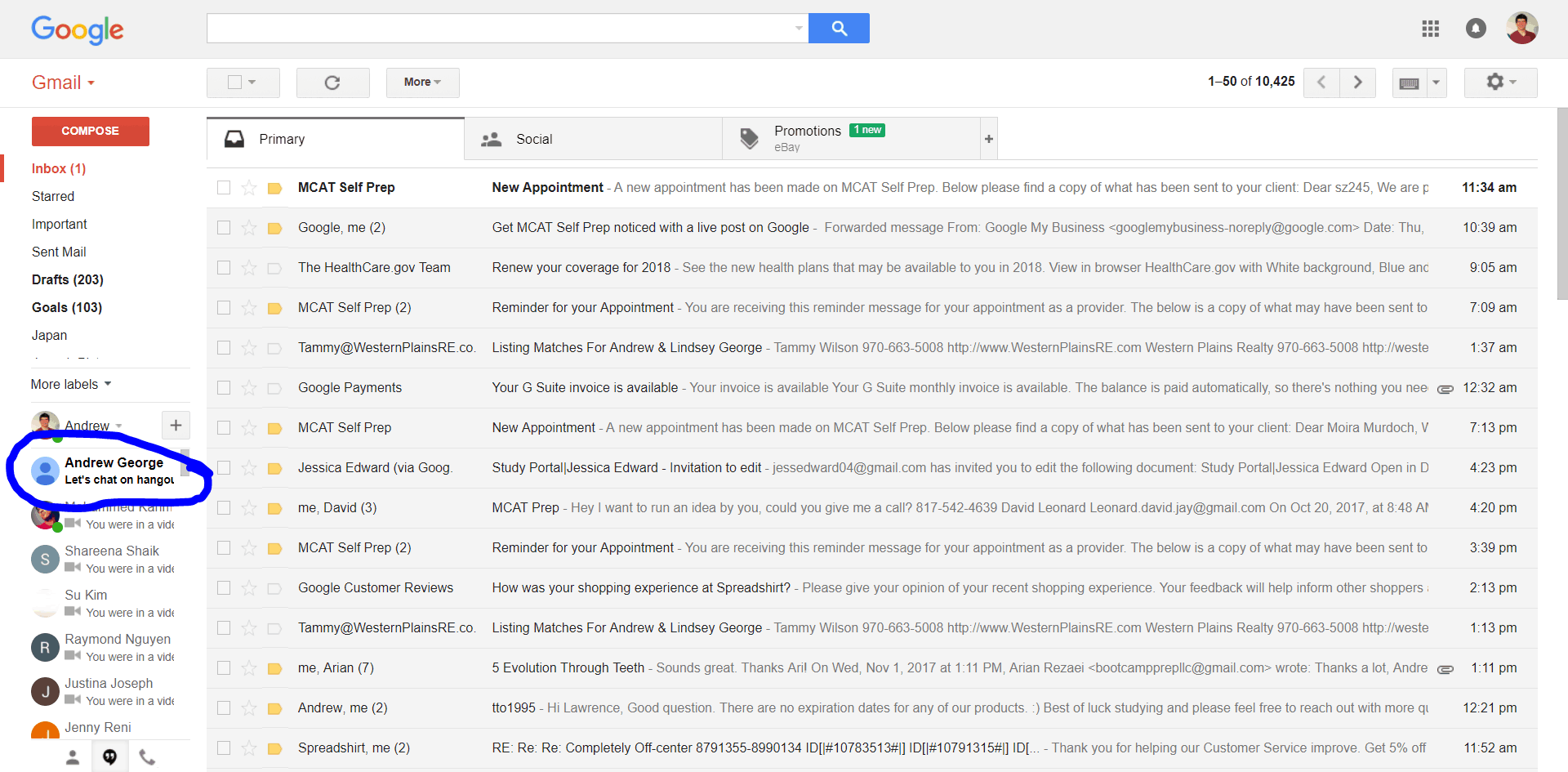The image size is (1568, 772).
Task: Open the select-all checkbox dropdown
Action: 252,83
